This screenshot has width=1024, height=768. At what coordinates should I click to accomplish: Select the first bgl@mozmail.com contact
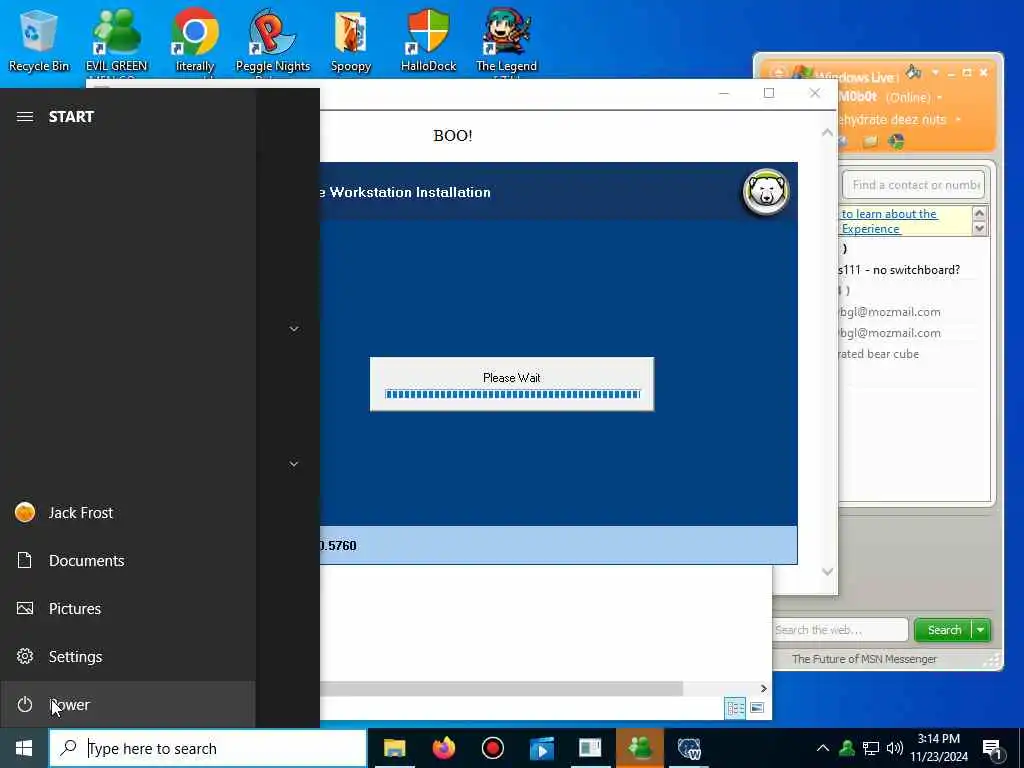[x=890, y=312]
